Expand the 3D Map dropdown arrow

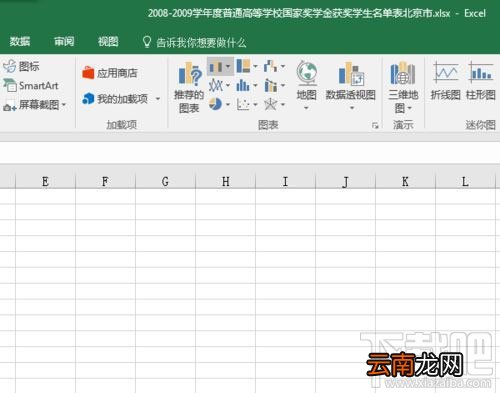click(x=409, y=108)
